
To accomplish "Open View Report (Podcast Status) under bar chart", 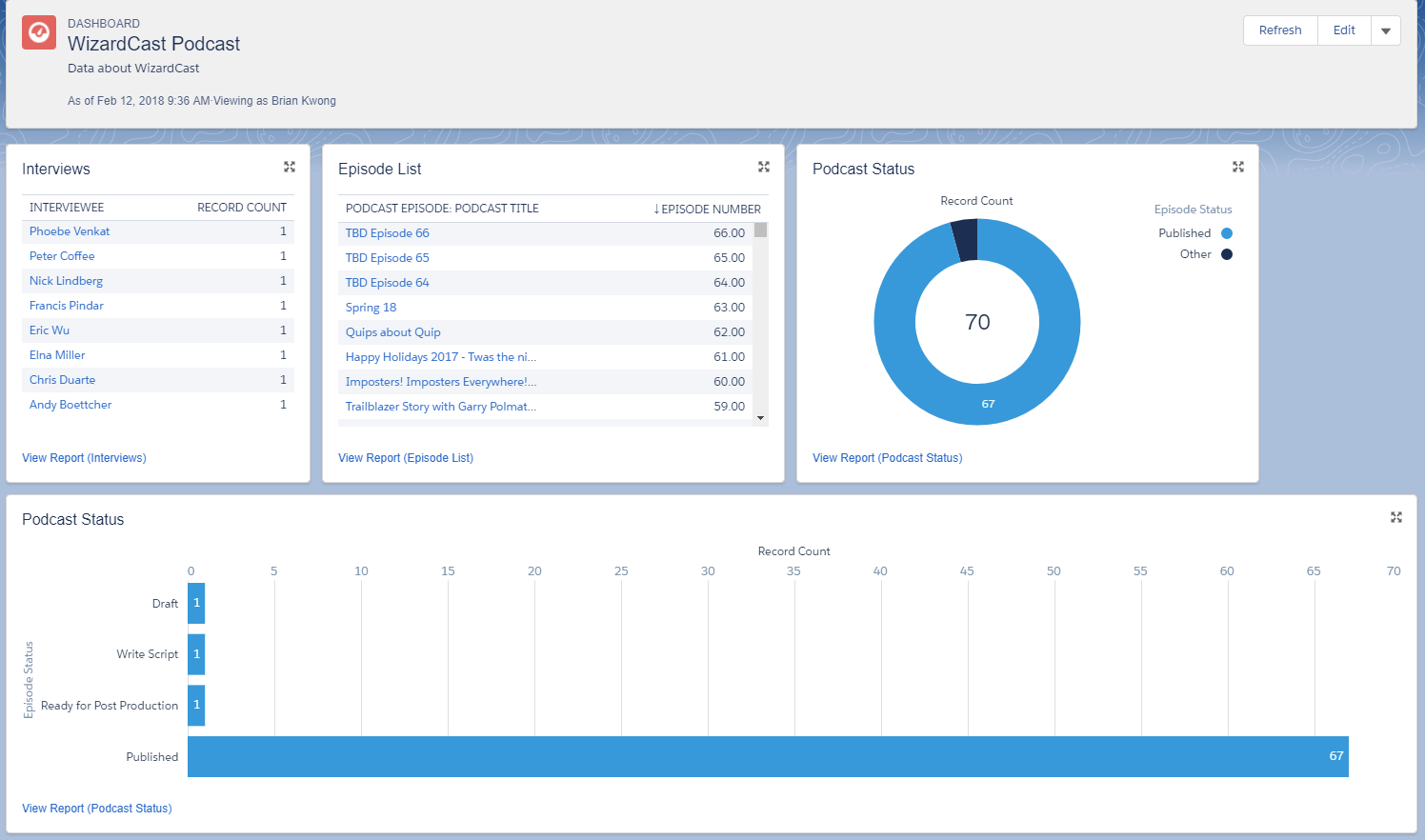I will (97, 809).
